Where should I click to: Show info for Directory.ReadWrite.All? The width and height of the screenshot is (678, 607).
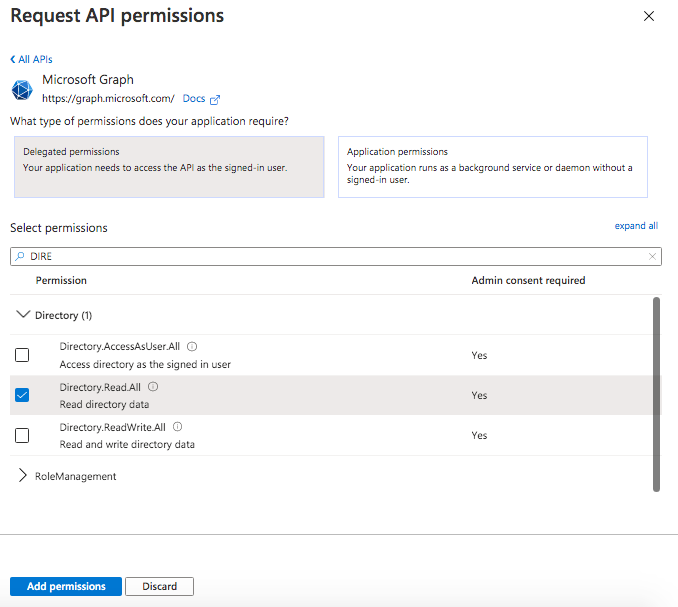coord(178,427)
